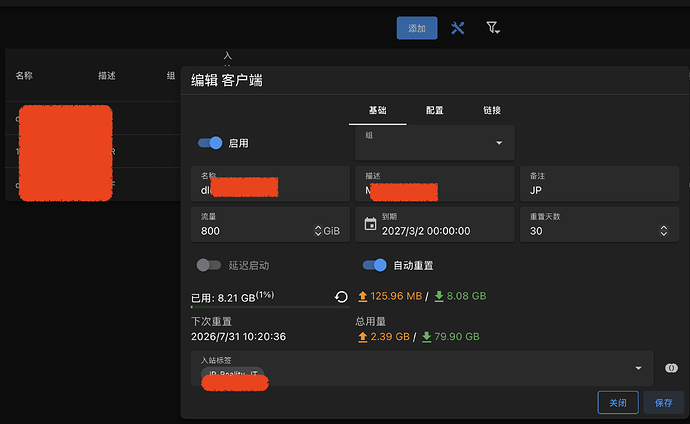Click the toggle icon beside 入站标签
This screenshot has height=424, width=690.
point(671,368)
